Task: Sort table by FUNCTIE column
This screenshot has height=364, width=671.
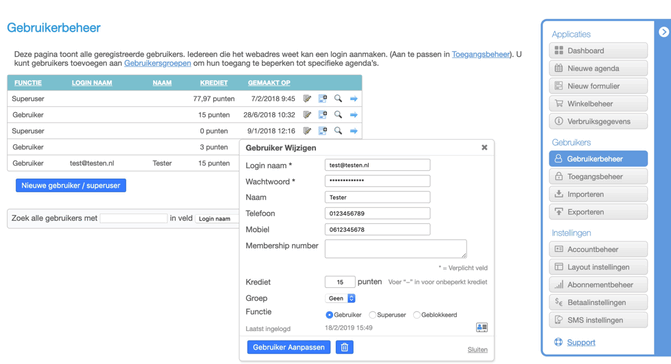Action: 28,83
